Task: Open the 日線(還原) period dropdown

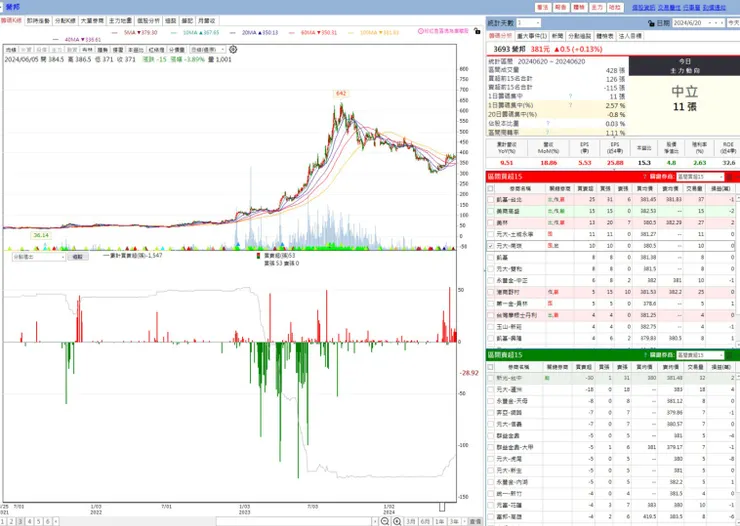Action: (x=208, y=50)
